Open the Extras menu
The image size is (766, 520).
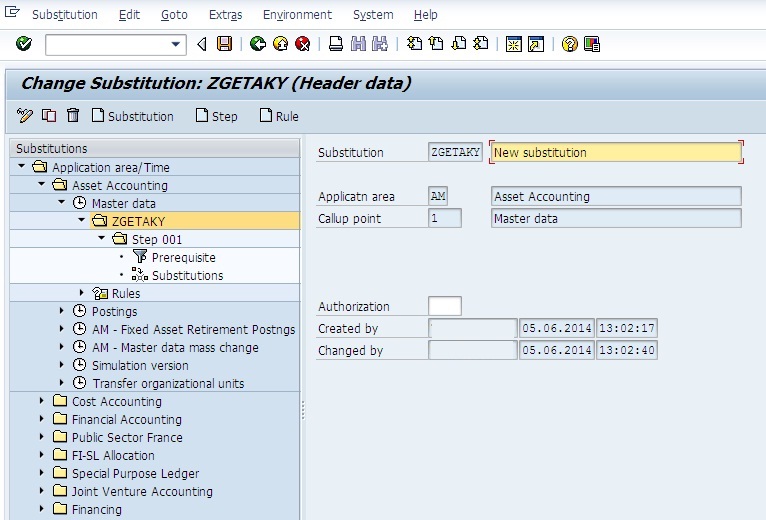[225, 15]
